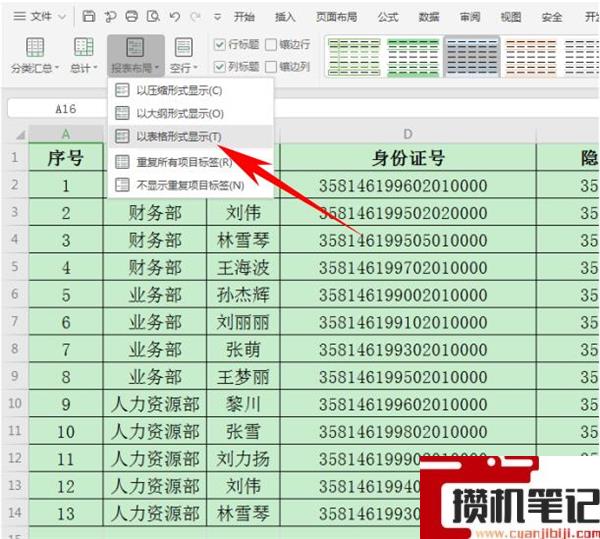The image size is (600, 539).
Task: Switch to 审阅 tab
Action: [x=470, y=17]
